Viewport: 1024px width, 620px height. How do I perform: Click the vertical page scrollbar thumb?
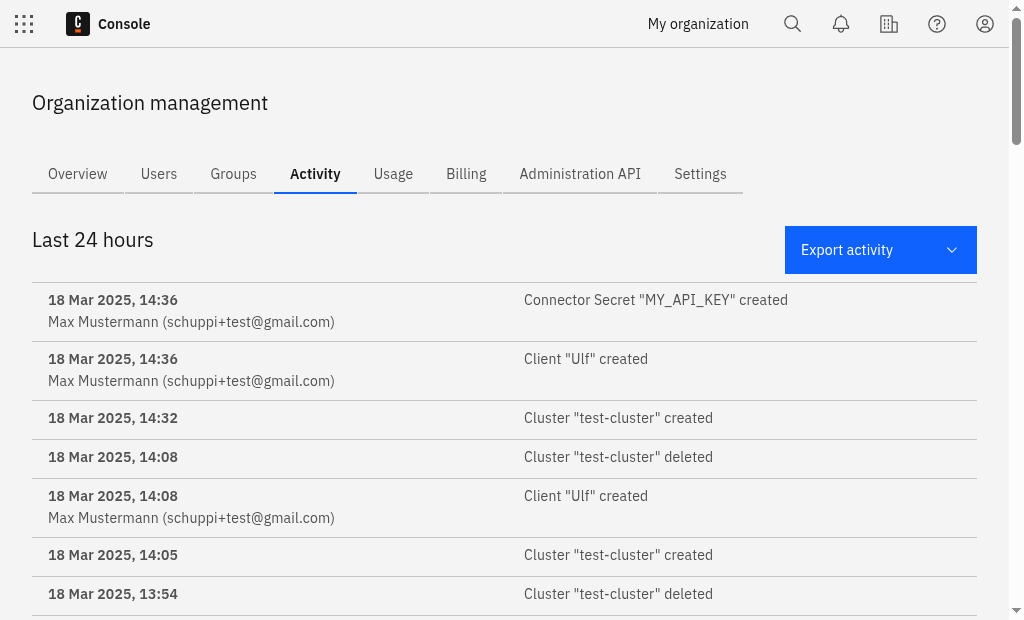[1016, 80]
